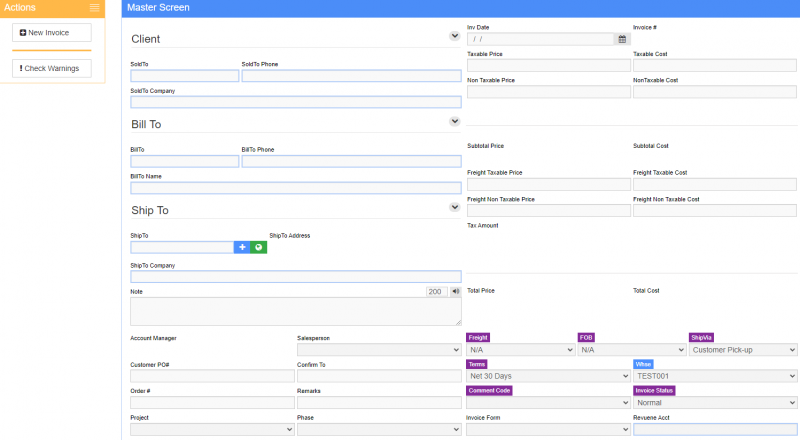Image resolution: width=800 pixels, height=440 pixels.
Task: Click the Taxable Cost field
Action: pyautogui.click(x=715, y=65)
